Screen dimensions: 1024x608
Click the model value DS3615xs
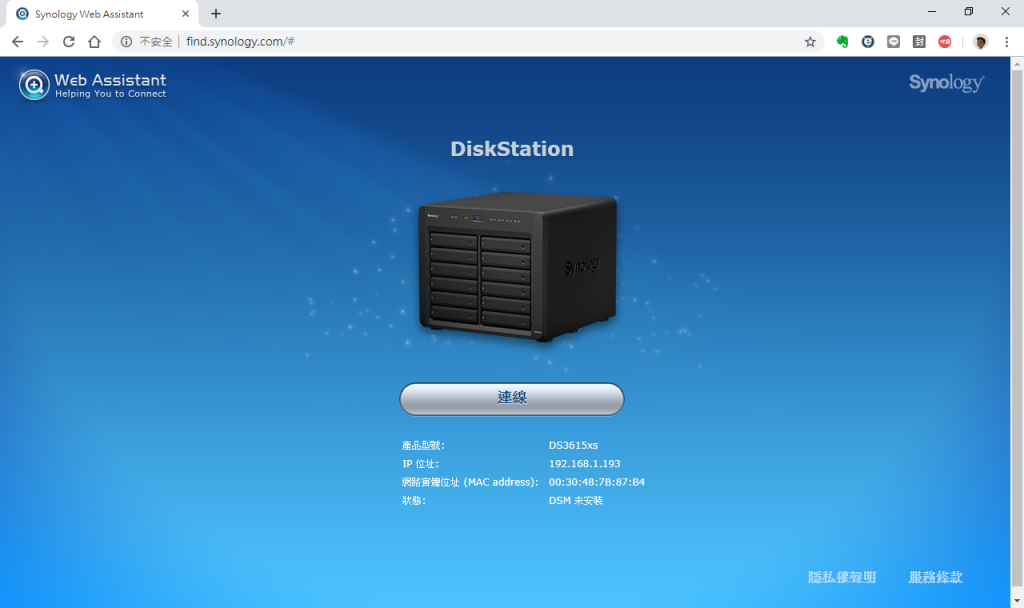pos(573,445)
